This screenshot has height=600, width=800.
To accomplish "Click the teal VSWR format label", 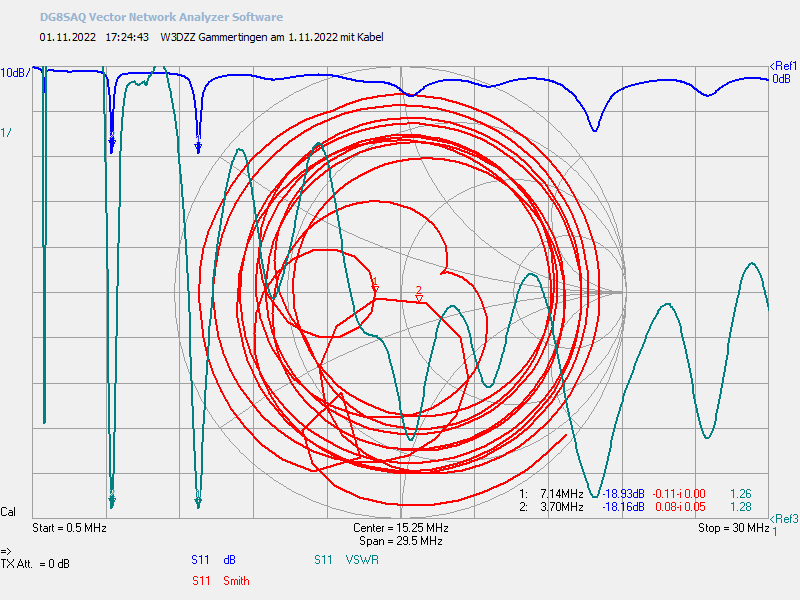I will pos(362,560).
